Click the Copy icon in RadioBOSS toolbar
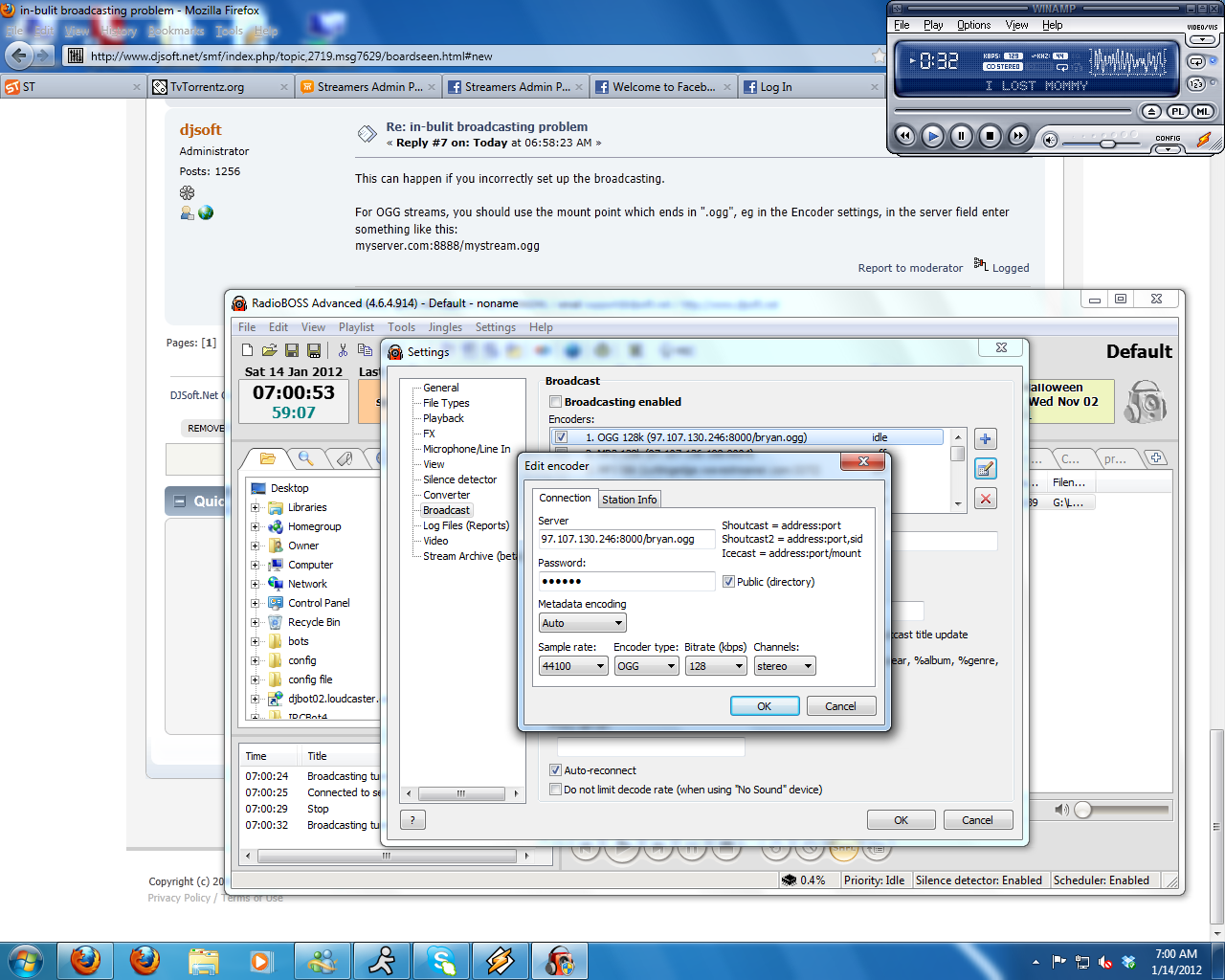Image resolution: width=1225 pixels, height=980 pixels. [x=365, y=350]
